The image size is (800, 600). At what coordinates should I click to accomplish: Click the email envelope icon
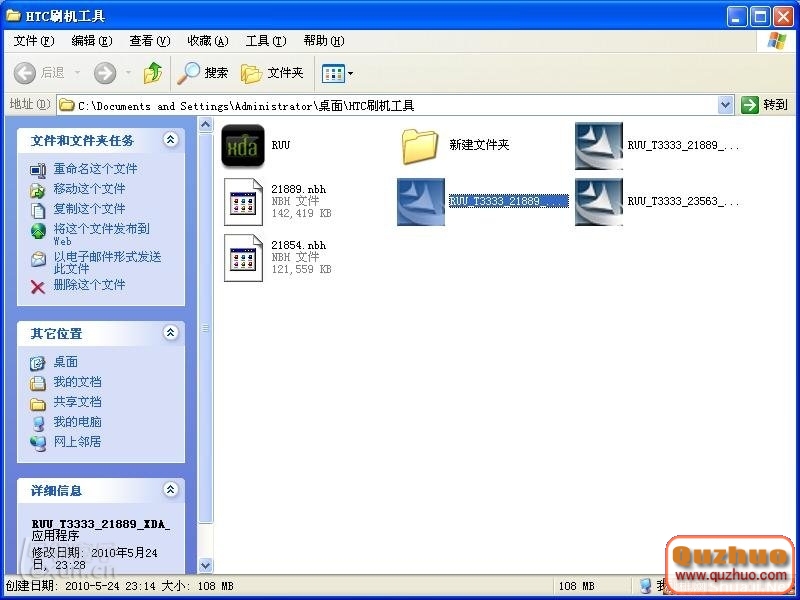(38, 259)
